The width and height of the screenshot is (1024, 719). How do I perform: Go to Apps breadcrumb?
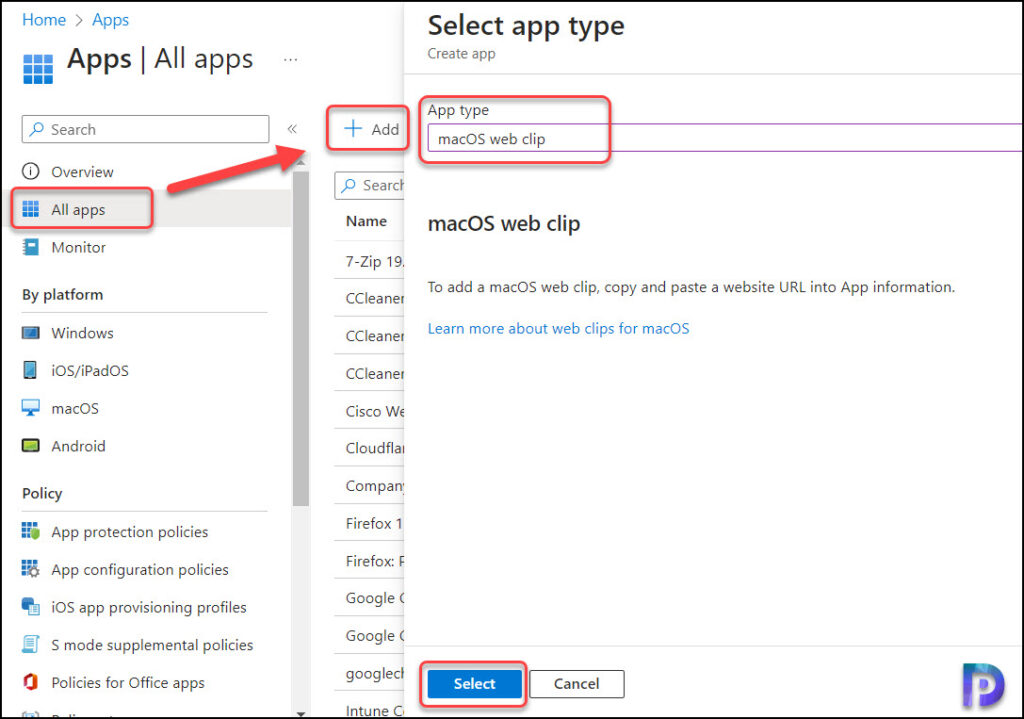[110, 20]
